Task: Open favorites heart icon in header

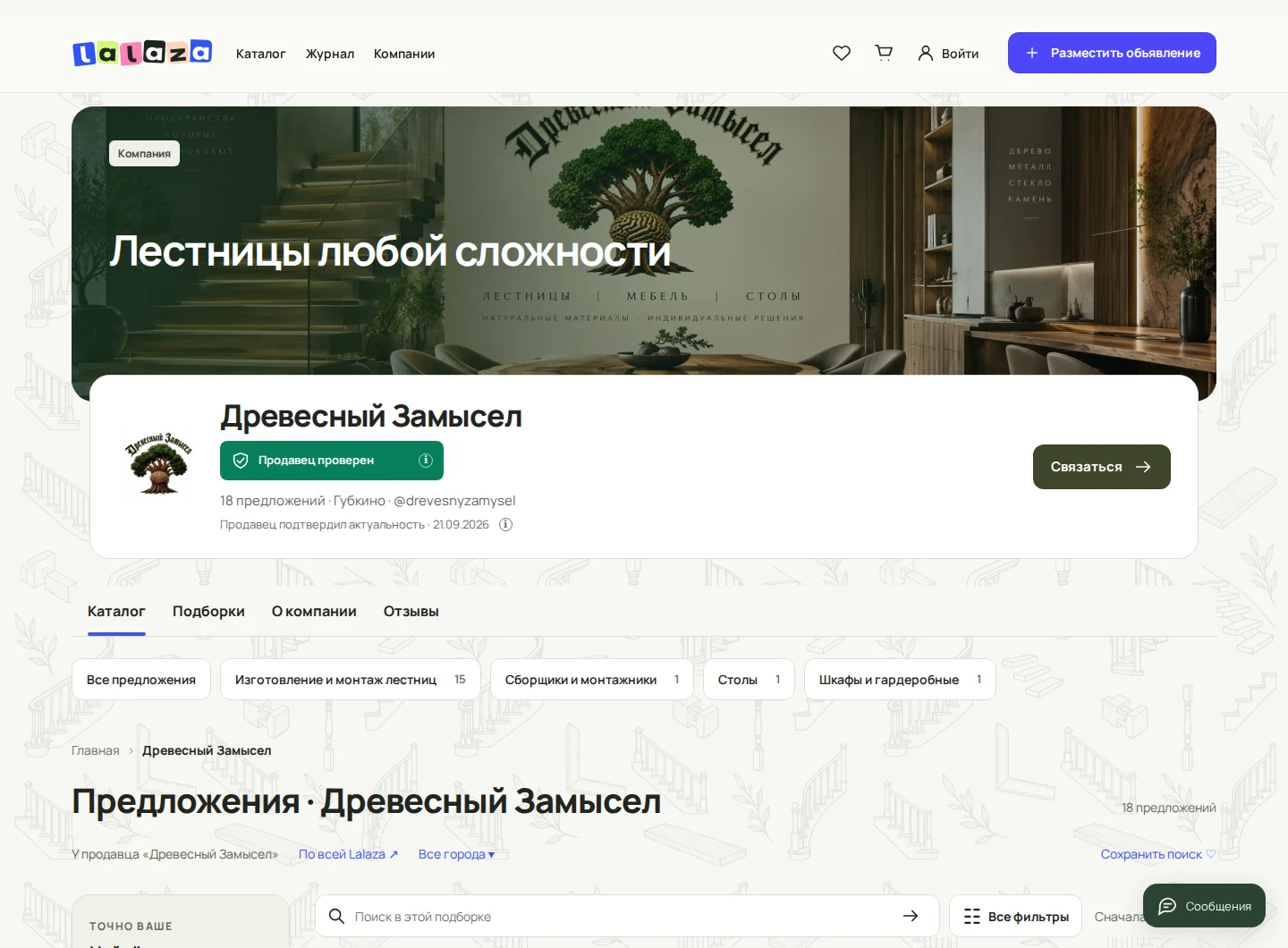Action: [x=842, y=53]
